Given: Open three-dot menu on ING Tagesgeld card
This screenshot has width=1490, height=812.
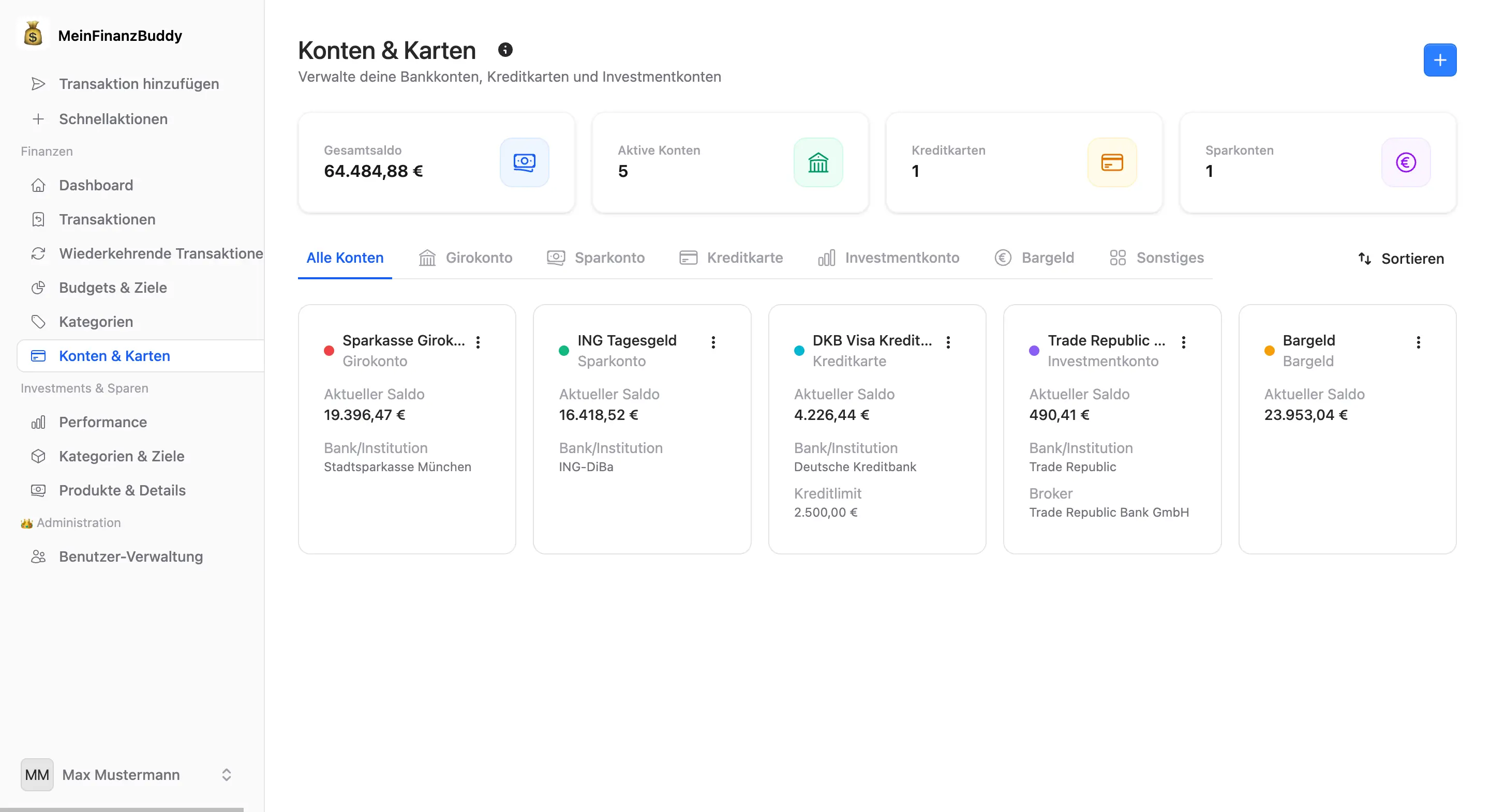Looking at the screenshot, I should (x=713, y=342).
